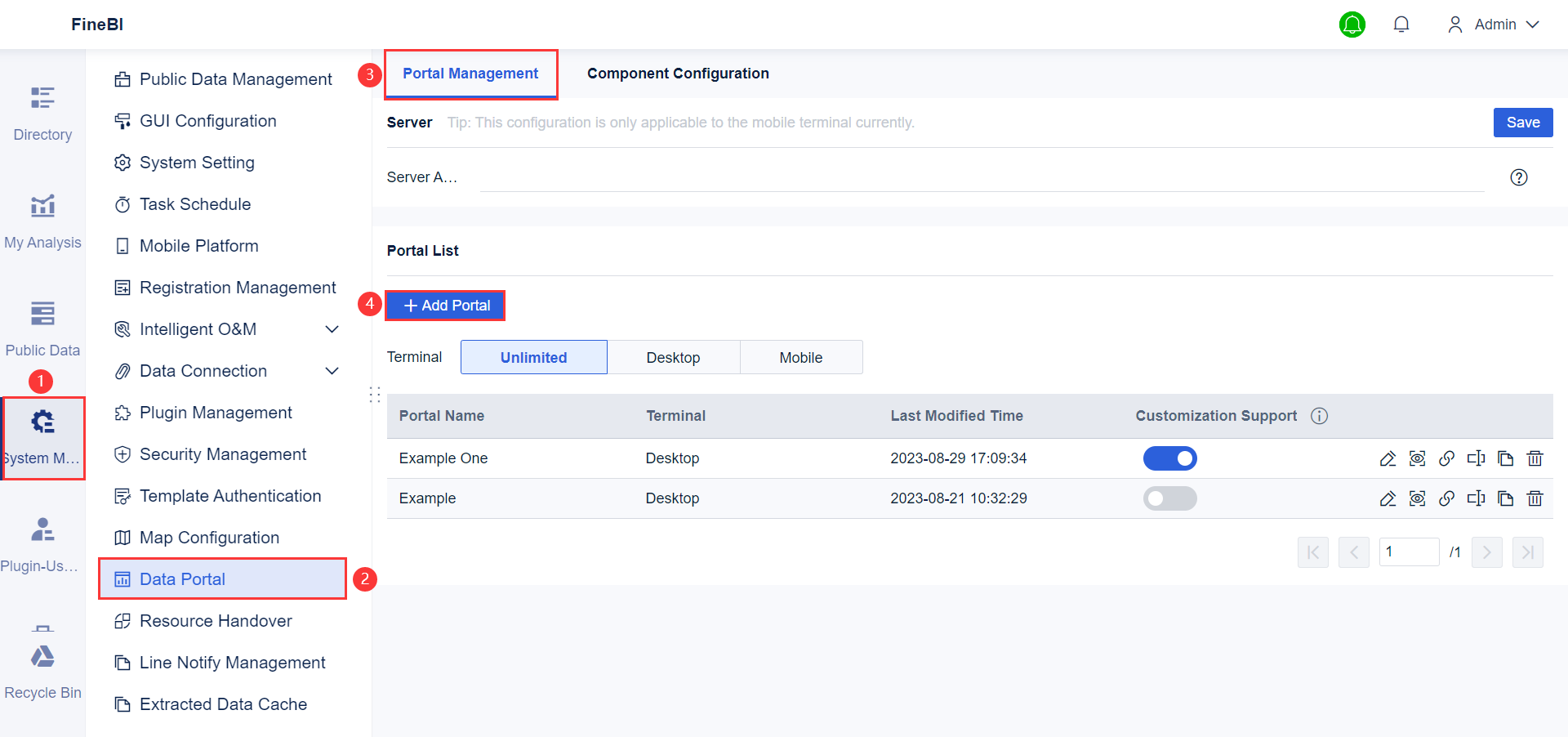Expand the Data Connection menu
1568x737 pixels.
point(226,371)
